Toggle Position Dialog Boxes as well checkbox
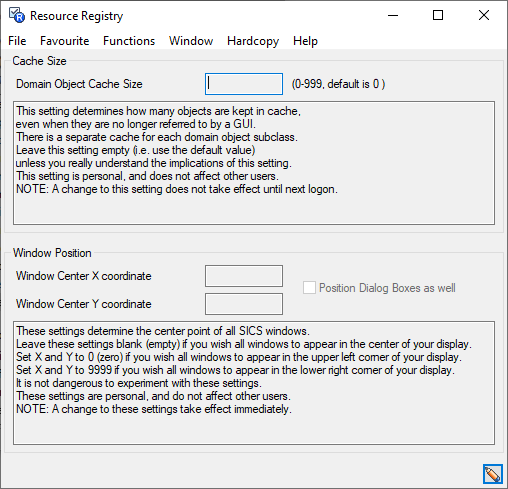Image resolution: width=508 pixels, height=489 pixels. coord(309,288)
